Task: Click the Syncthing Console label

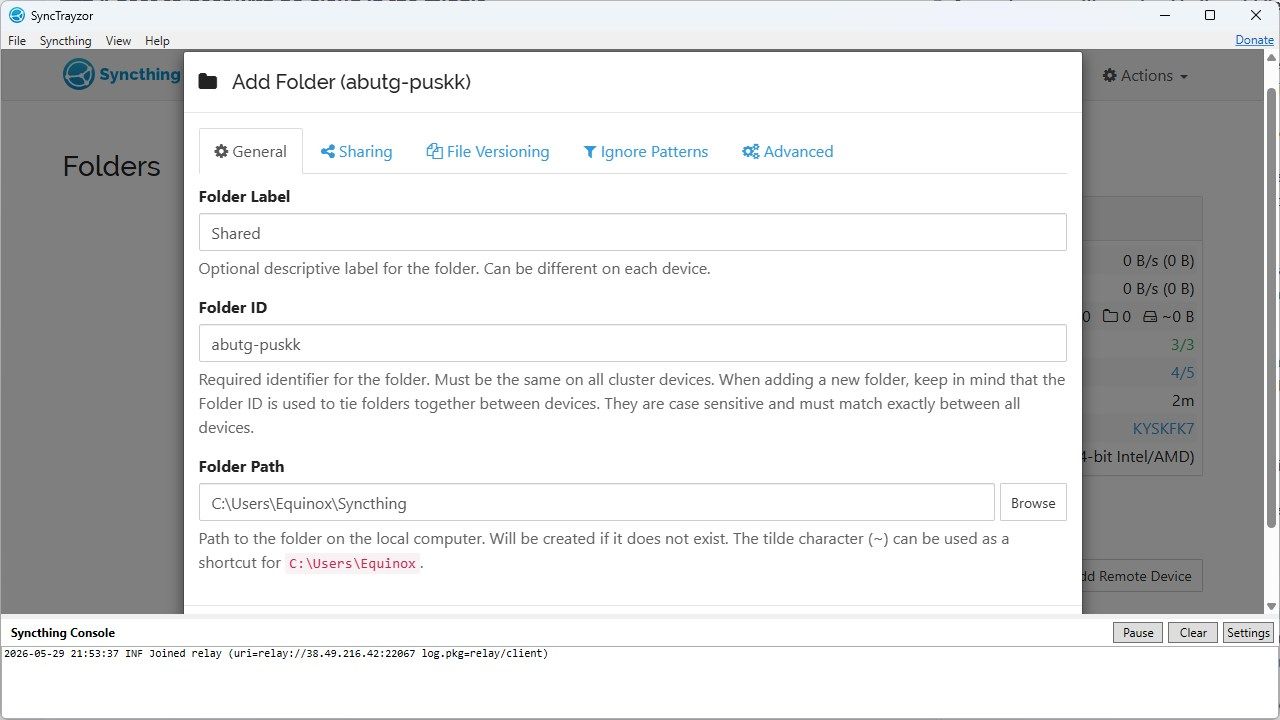Action: click(x=63, y=633)
